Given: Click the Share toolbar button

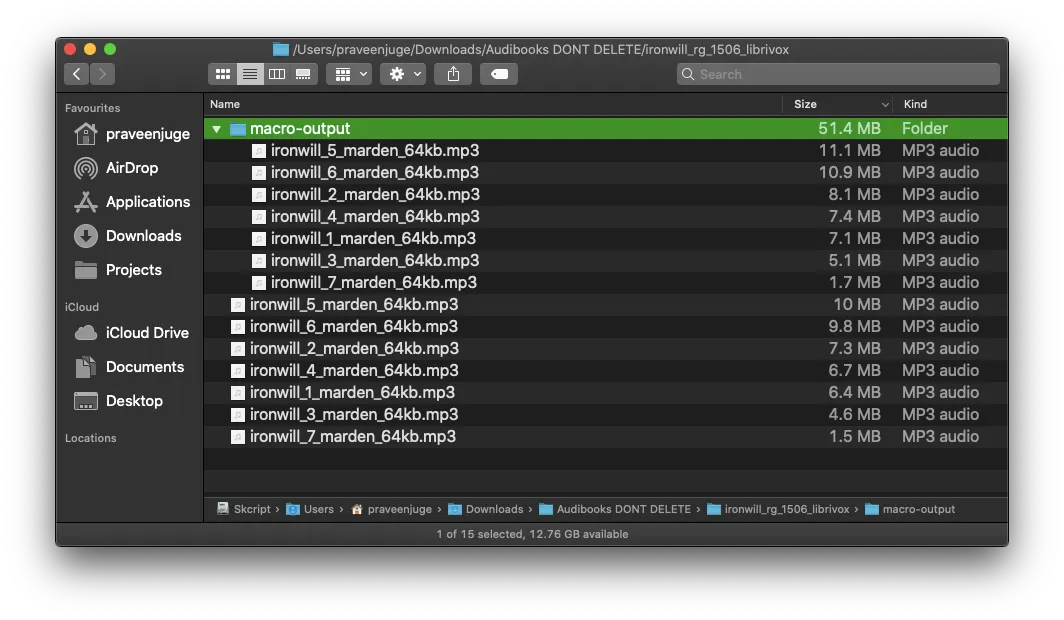Looking at the screenshot, I should click(x=453, y=74).
